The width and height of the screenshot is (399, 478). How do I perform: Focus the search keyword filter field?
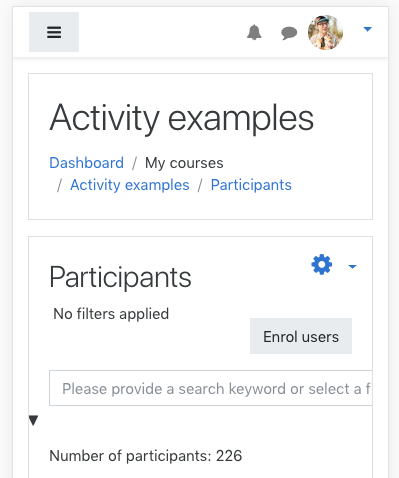tap(211, 388)
